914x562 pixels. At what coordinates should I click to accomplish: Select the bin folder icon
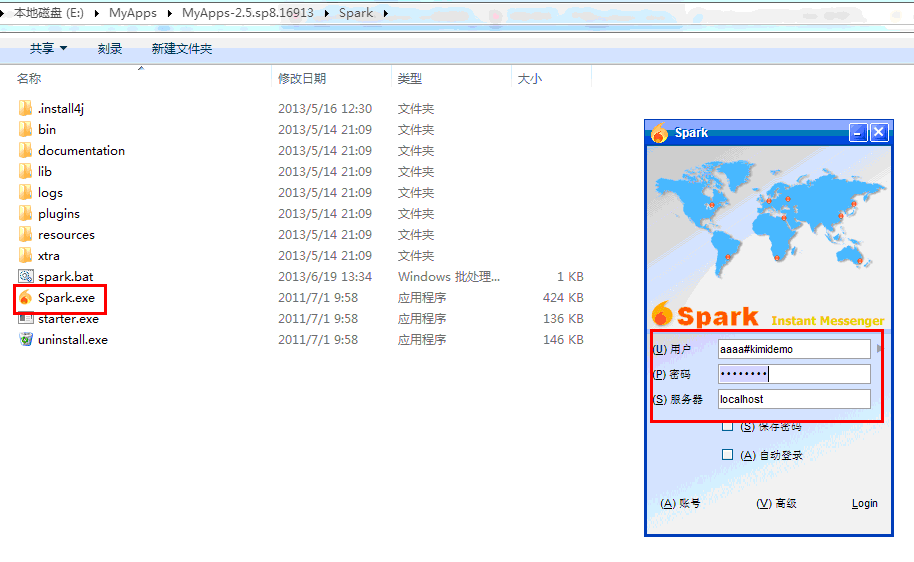(x=25, y=129)
